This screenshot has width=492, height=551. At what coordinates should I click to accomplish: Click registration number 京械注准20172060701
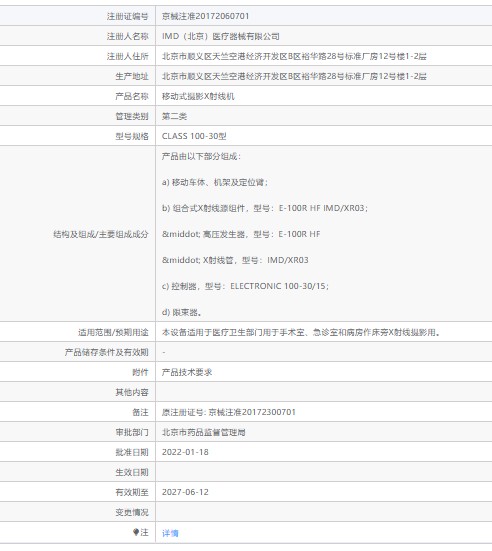pos(205,16)
